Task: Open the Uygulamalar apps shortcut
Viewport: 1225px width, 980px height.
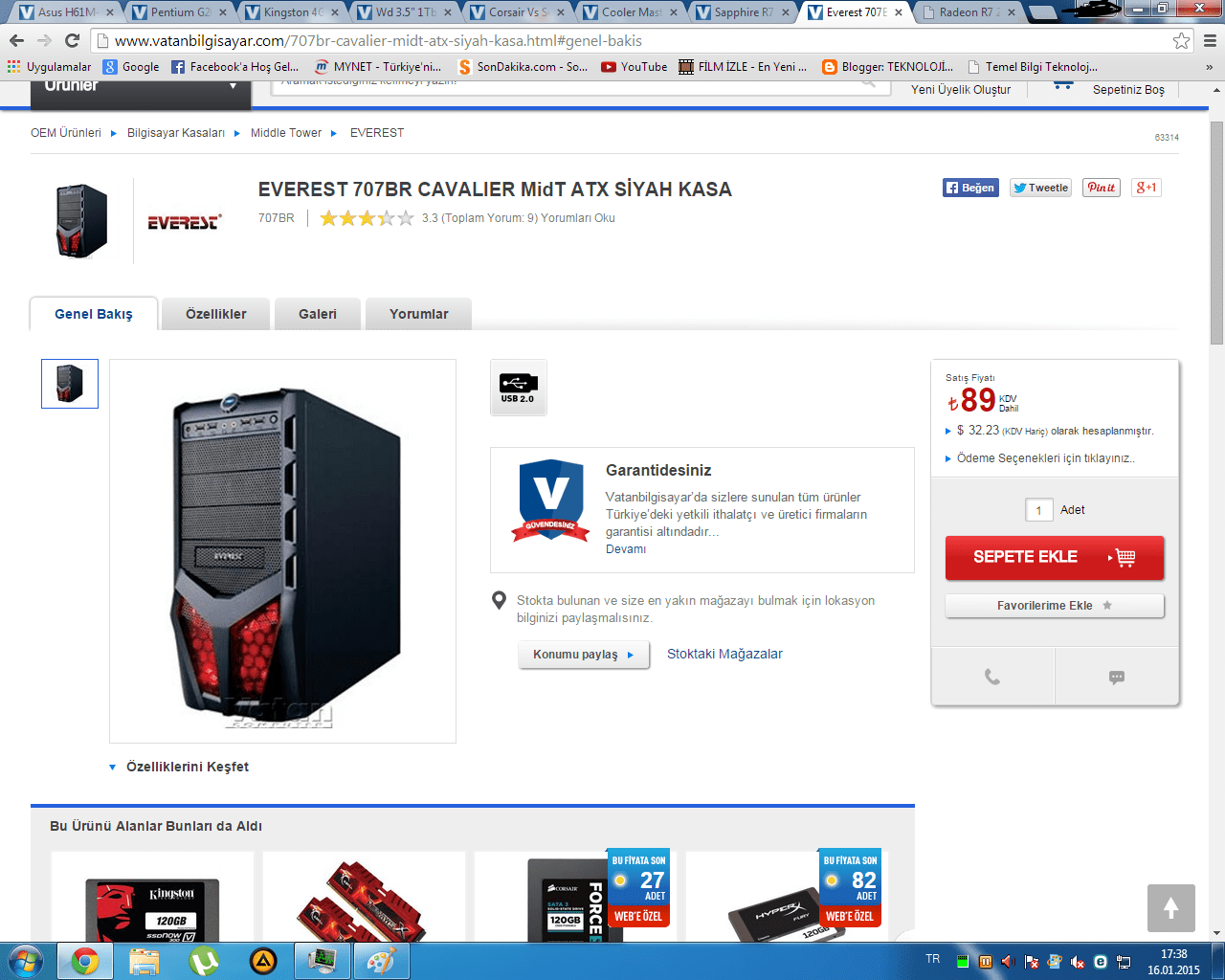Action: tap(50, 67)
